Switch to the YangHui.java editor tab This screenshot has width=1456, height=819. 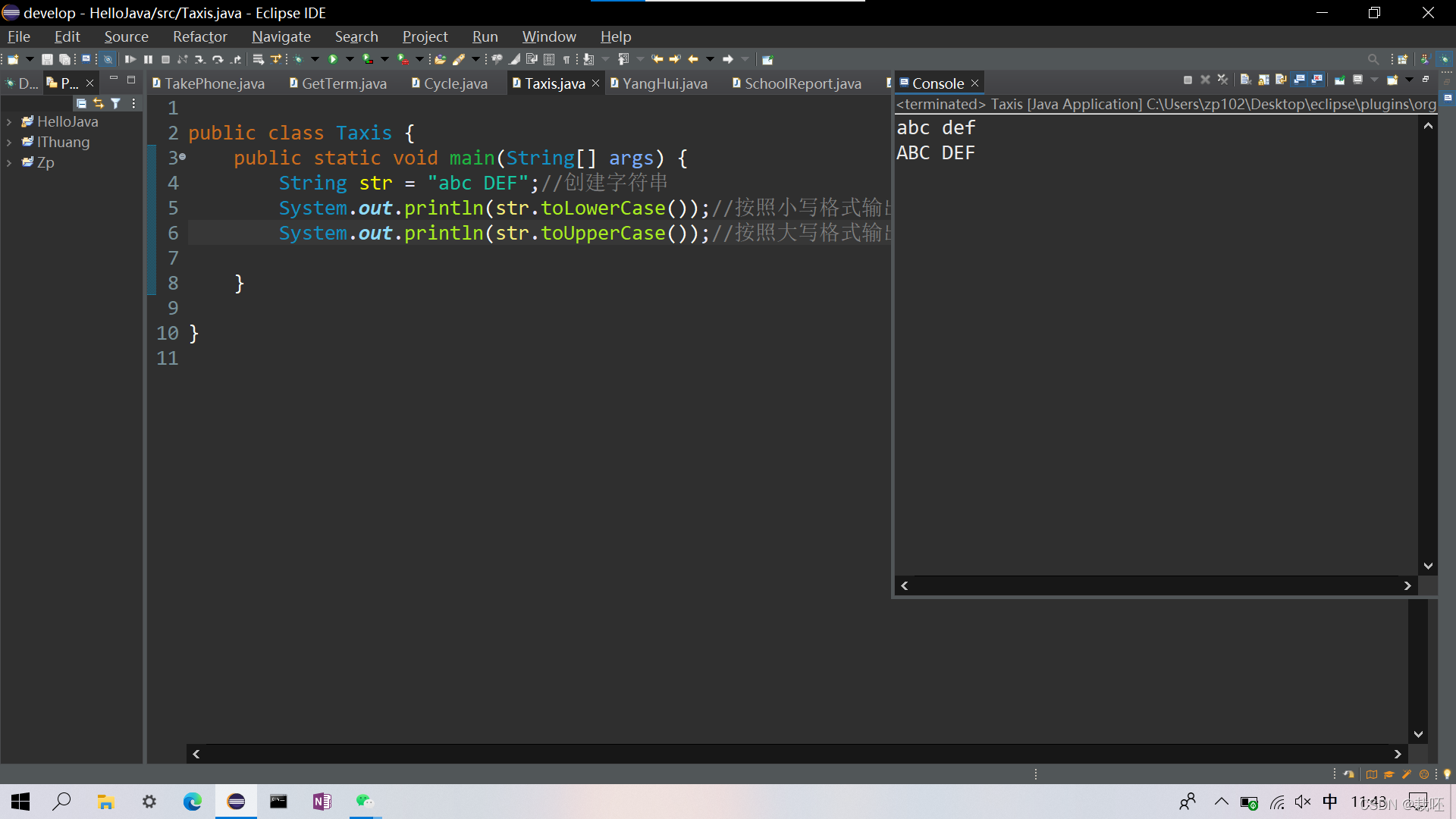(664, 83)
